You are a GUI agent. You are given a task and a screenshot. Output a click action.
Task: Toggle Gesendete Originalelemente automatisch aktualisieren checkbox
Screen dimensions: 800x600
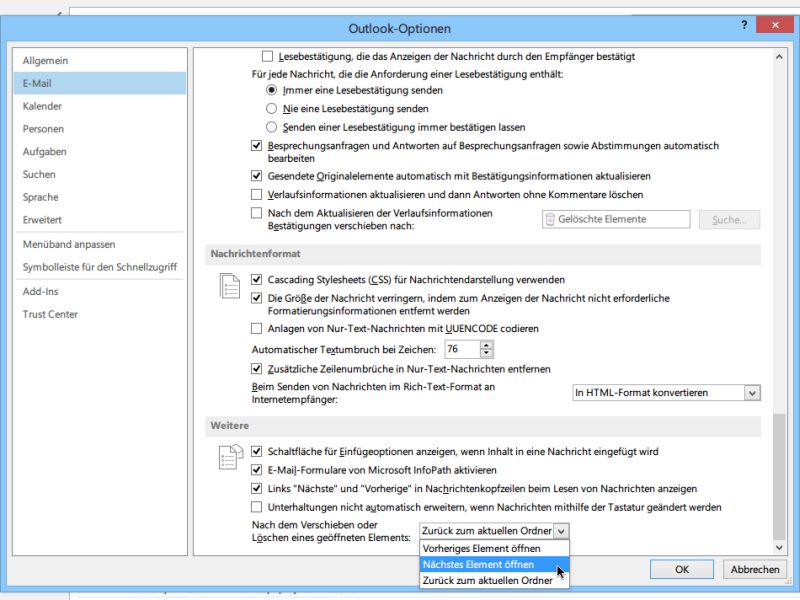257,176
